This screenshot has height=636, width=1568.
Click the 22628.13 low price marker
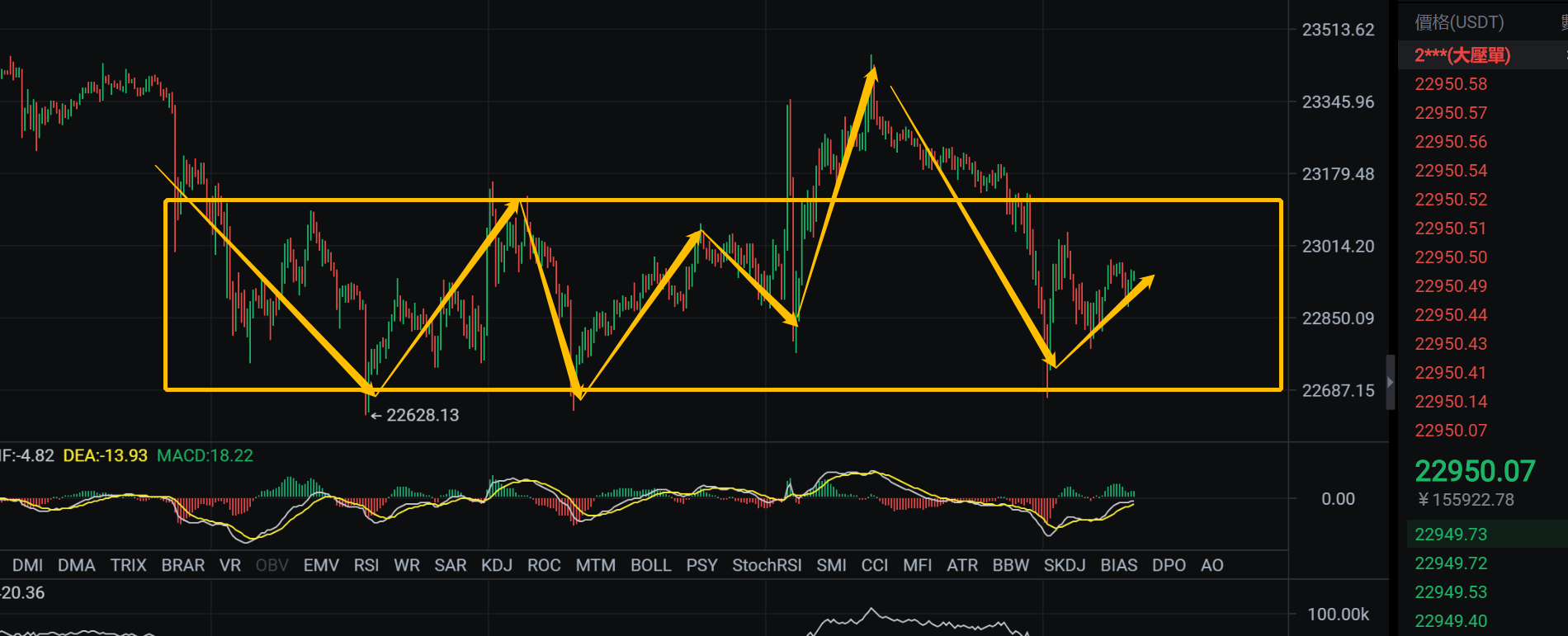[x=422, y=415]
